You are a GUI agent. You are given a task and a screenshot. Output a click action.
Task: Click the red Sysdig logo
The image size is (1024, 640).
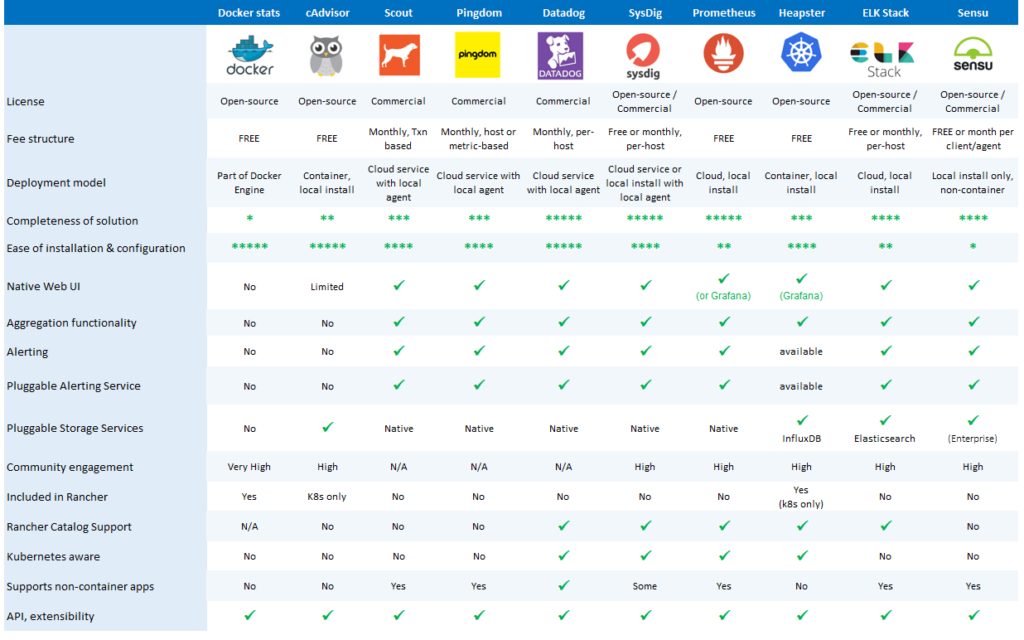pos(644,56)
